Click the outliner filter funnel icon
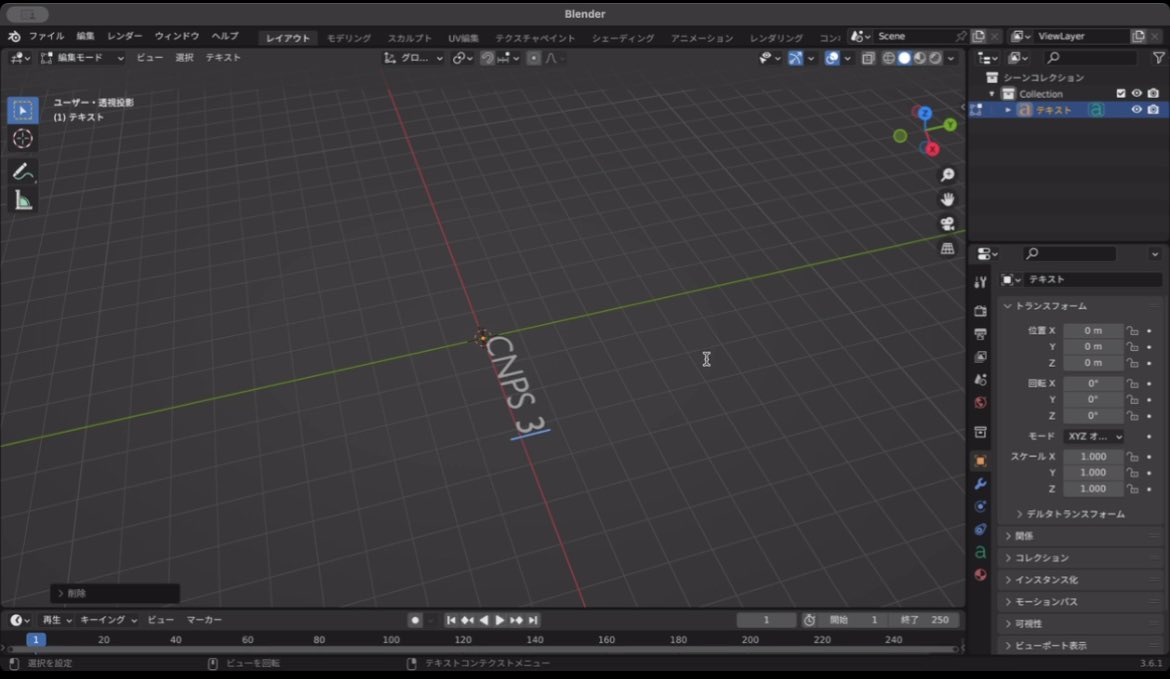 1158,57
